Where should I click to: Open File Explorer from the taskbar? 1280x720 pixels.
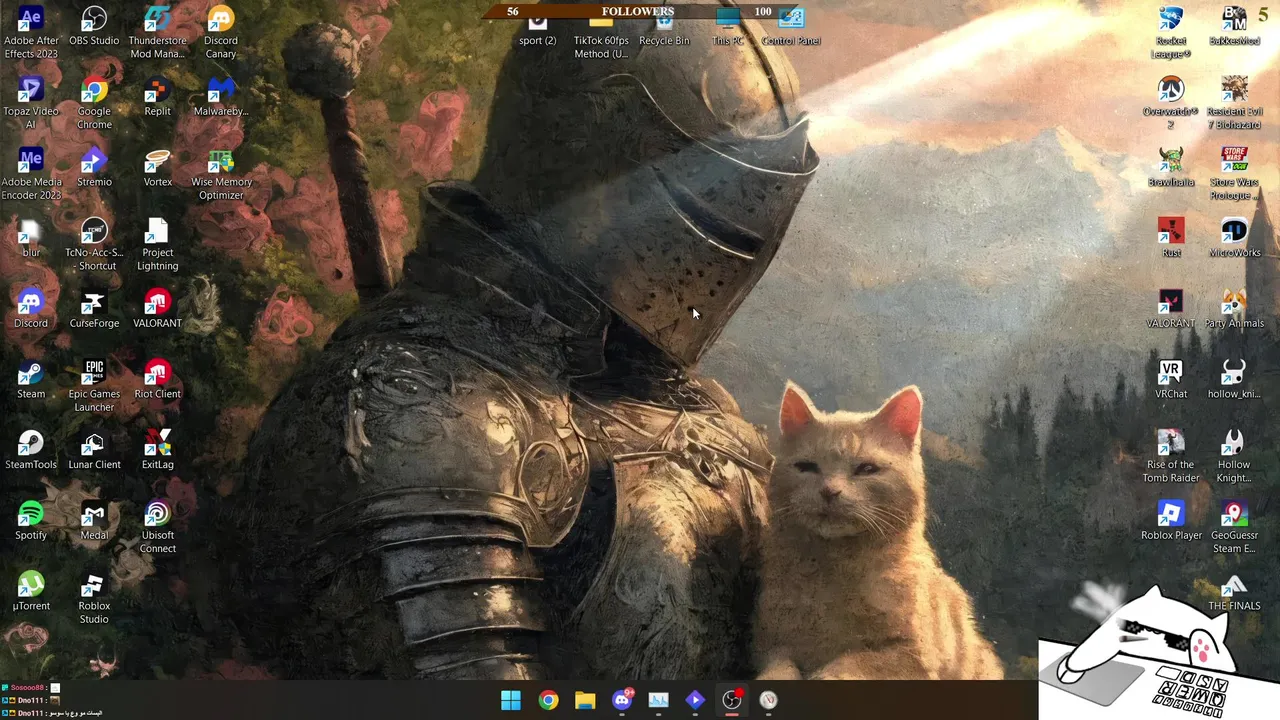tap(585, 700)
